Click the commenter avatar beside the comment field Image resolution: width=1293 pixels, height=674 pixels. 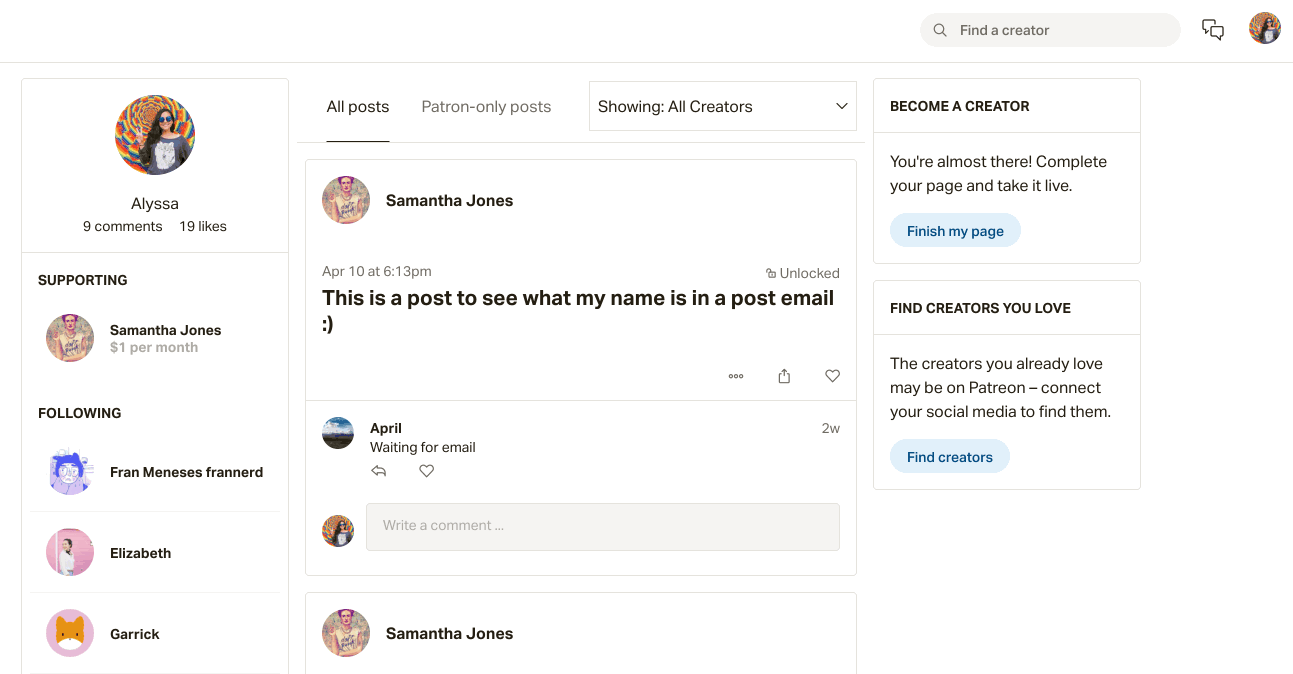click(x=338, y=531)
